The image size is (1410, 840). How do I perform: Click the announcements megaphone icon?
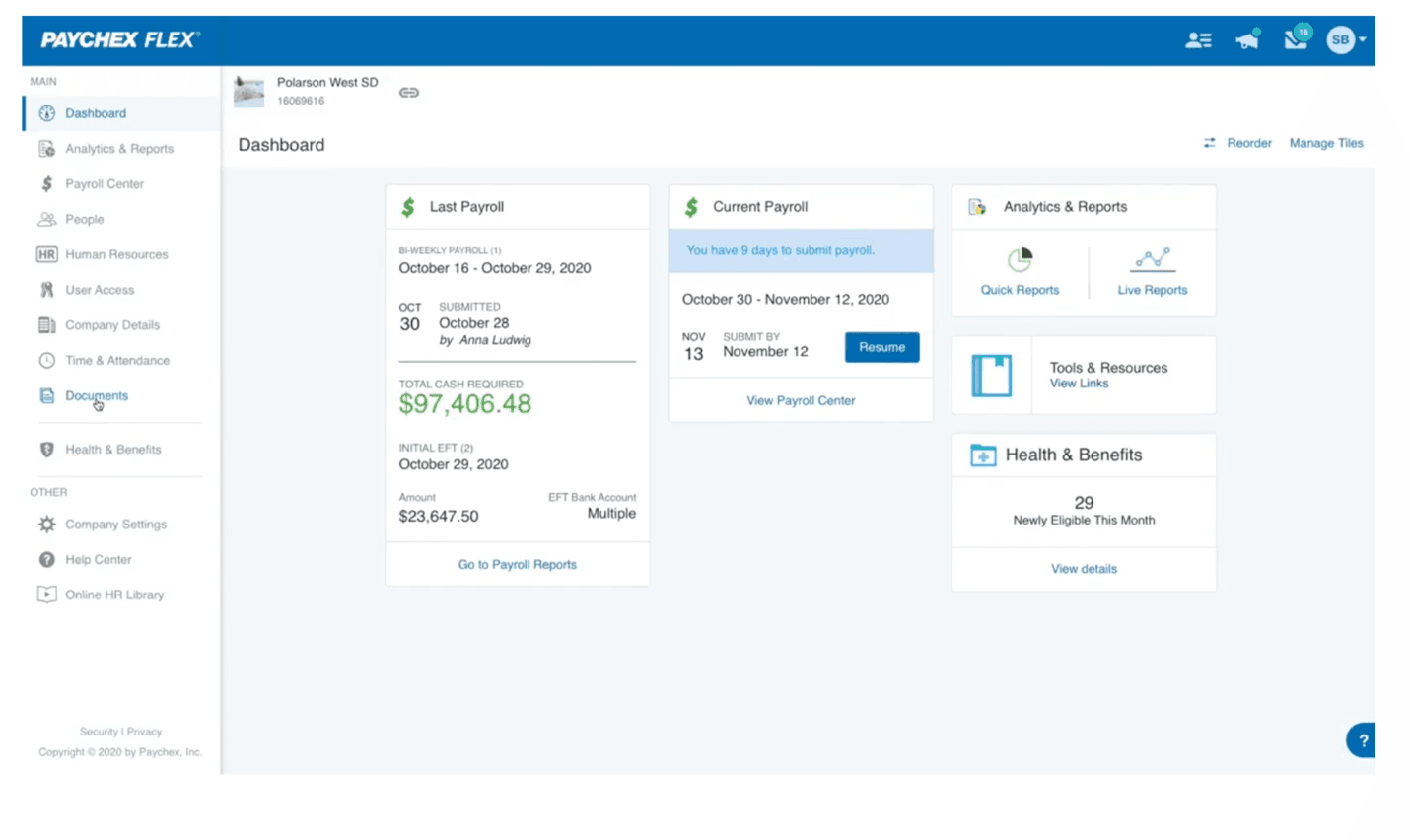[1246, 40]
